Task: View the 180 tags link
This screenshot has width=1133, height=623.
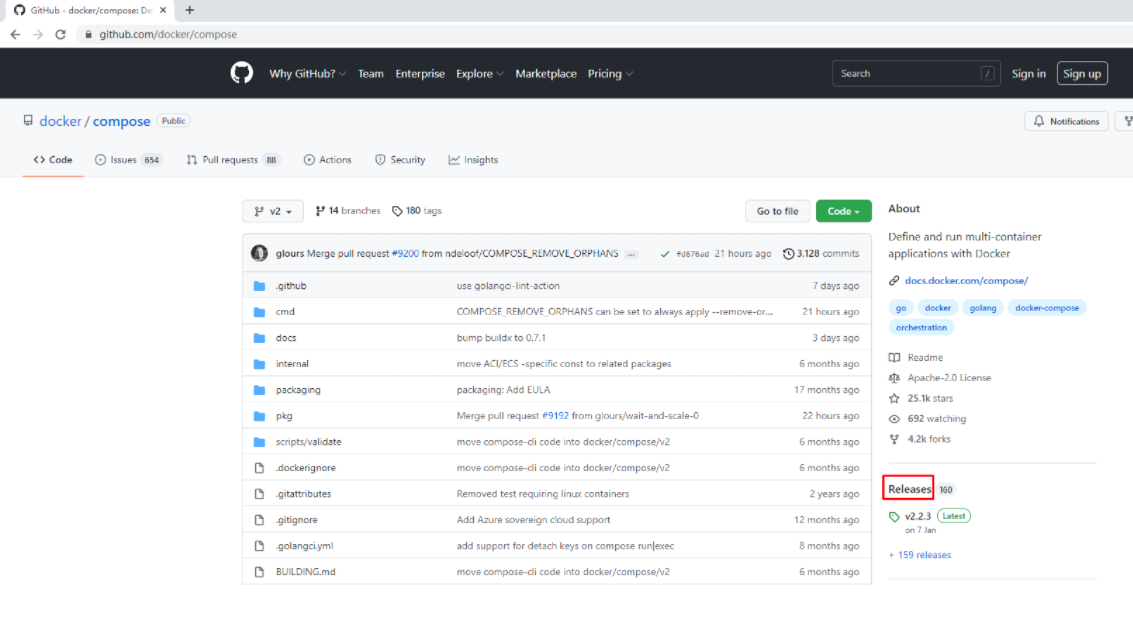Action: [417, 211]
